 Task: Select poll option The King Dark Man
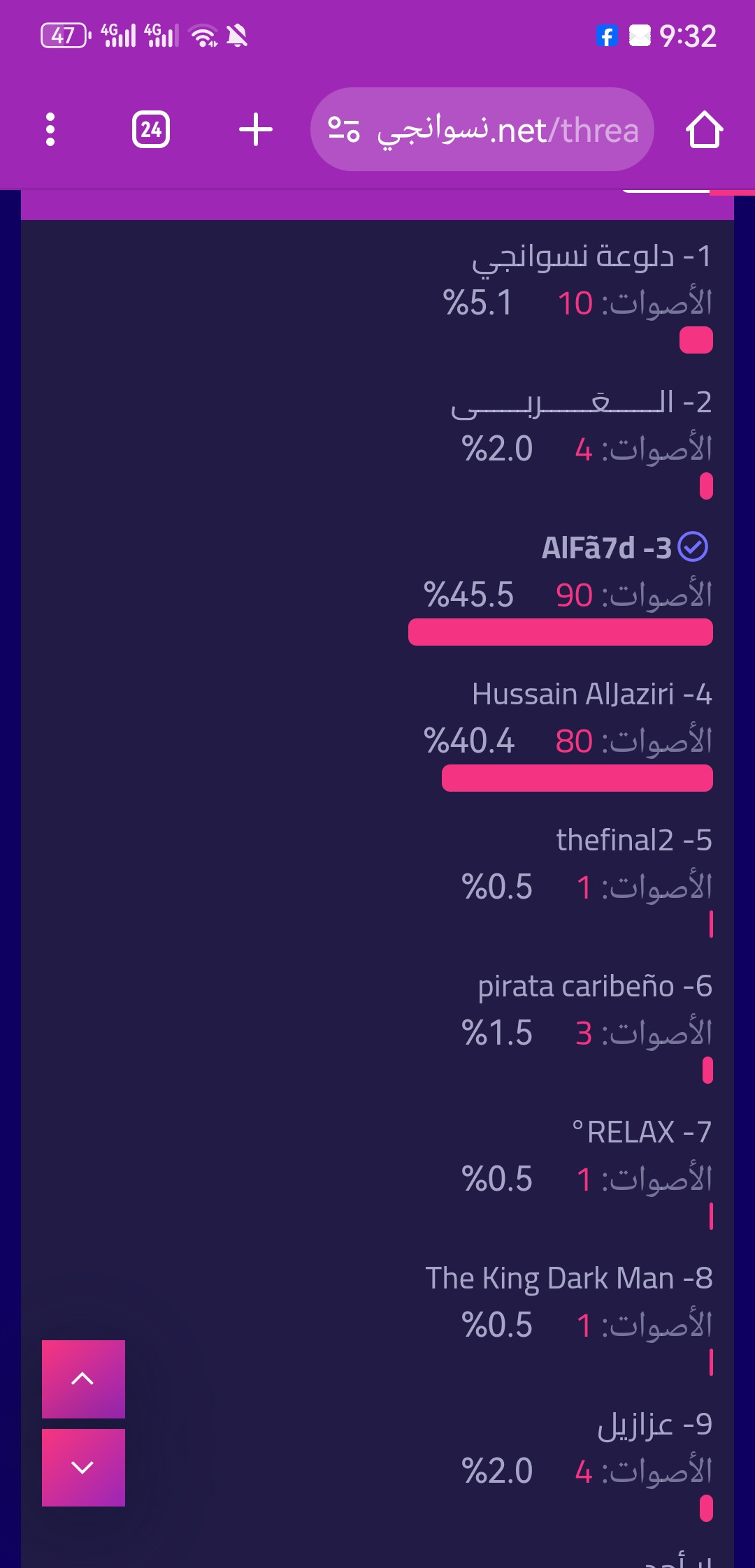[569, 1278]
